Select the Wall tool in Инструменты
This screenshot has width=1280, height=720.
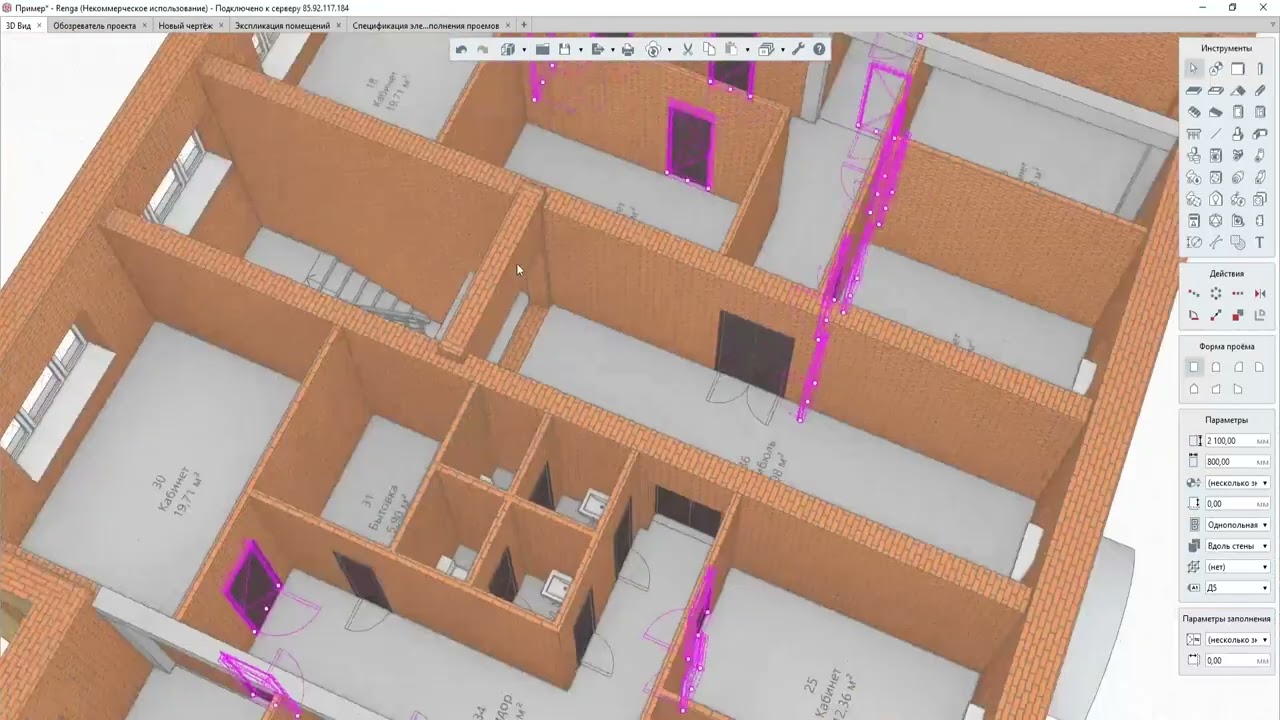1238,69
